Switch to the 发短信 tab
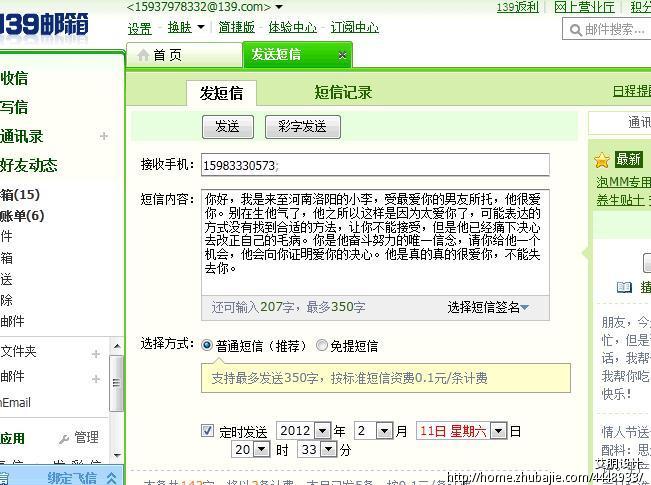This screenshot has height=485, width=651. 221,93
